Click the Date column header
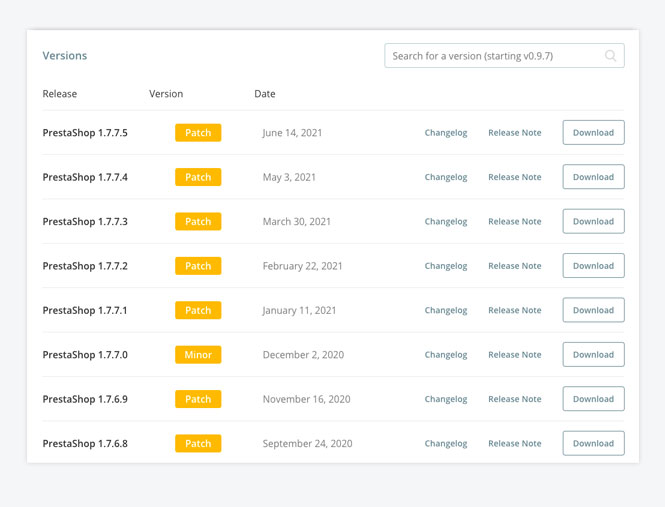This screenshot has width=665, height=507. (265, 94)
